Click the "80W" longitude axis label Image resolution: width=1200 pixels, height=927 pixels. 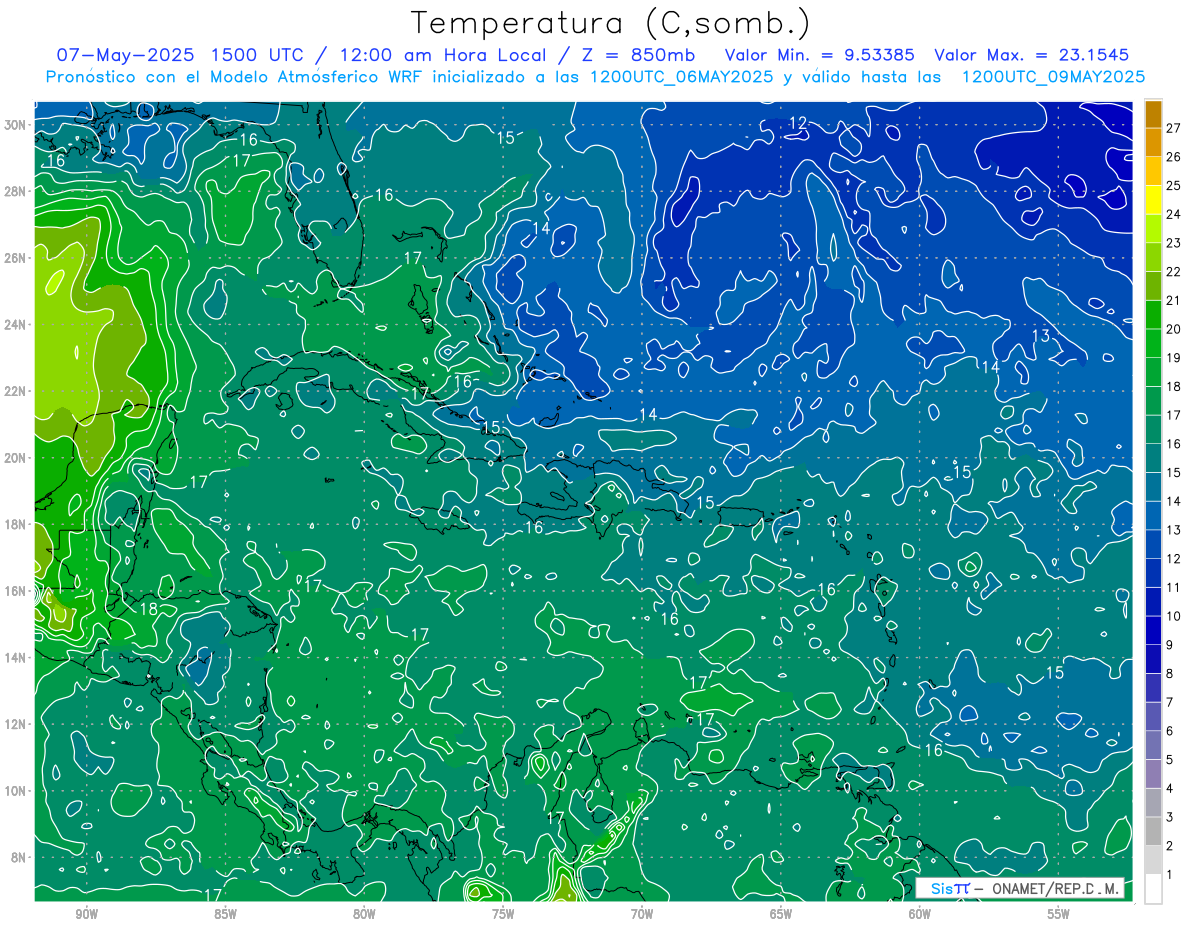(364, 914)
